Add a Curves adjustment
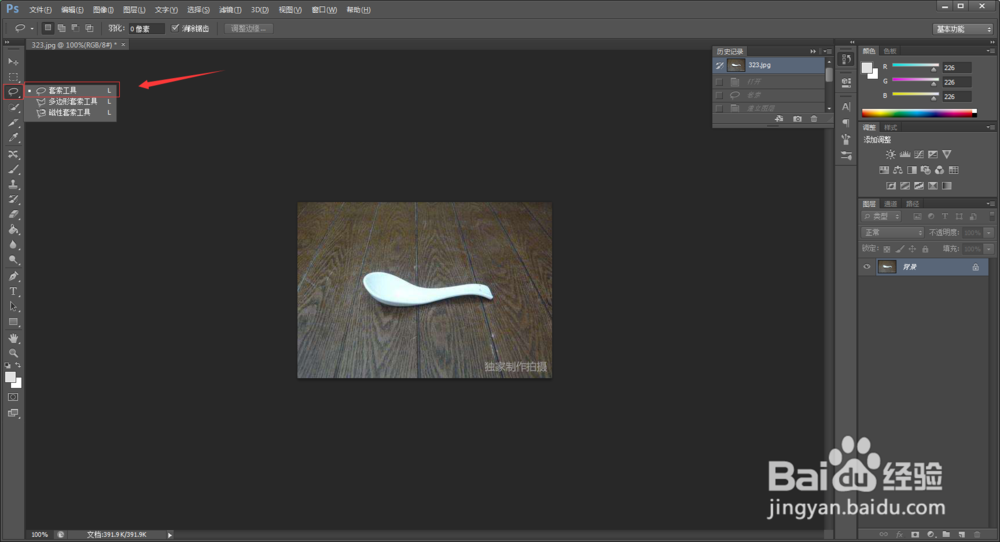 (x=918, y=154)
